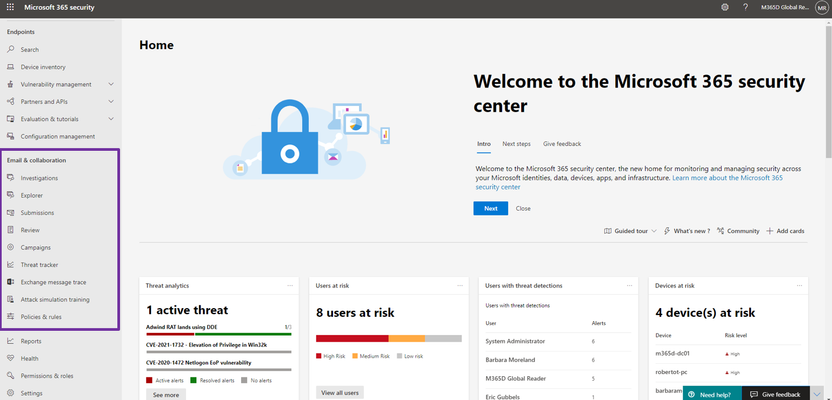Click the Search magnifier icon in sidebar
832x400 pixels.
(x=11, y=49)
